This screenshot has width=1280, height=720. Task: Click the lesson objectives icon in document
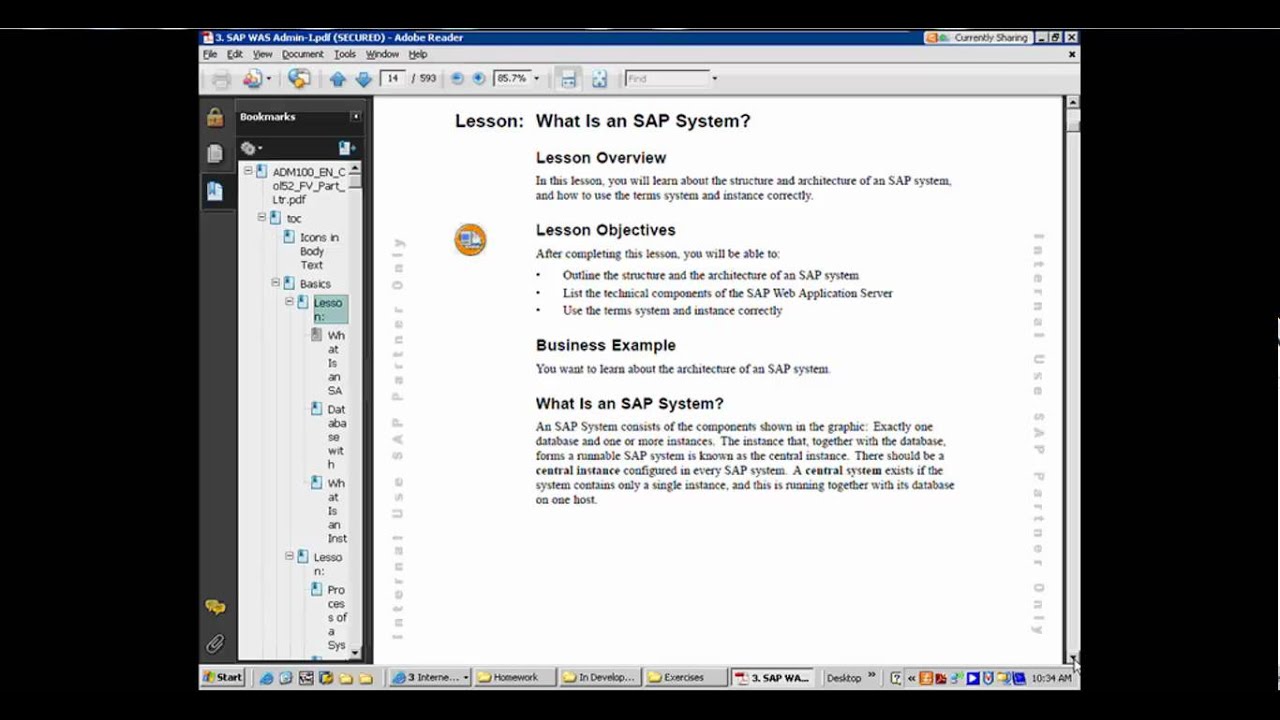click(x=470, y=239)
